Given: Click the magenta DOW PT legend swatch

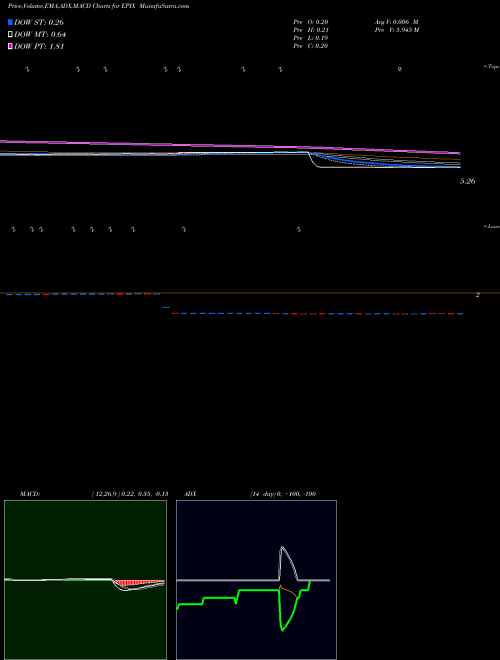Looking at the screenshot, I should (x=11, y=46).
